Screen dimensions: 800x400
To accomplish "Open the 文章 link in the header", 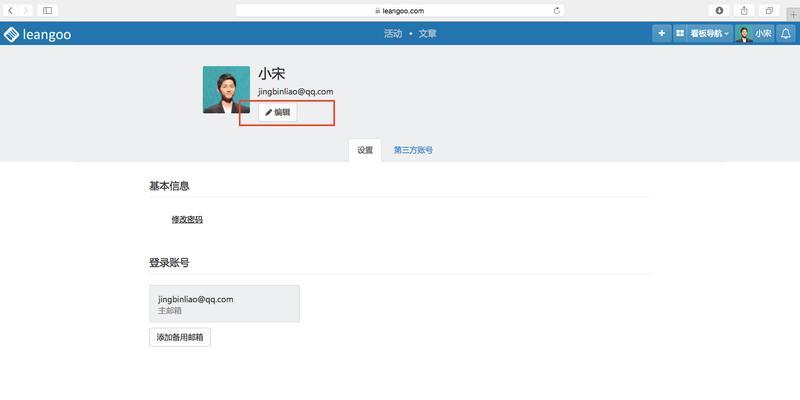I will [x=428, y=34].
